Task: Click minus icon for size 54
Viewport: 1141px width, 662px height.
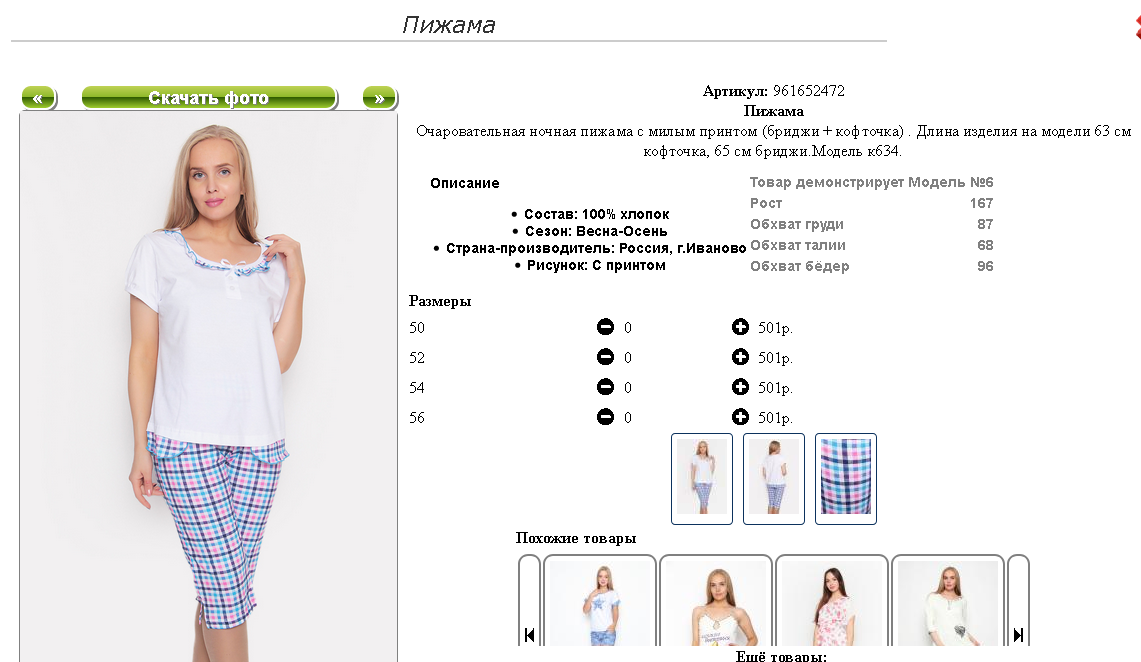Action: tap(605, 386)
